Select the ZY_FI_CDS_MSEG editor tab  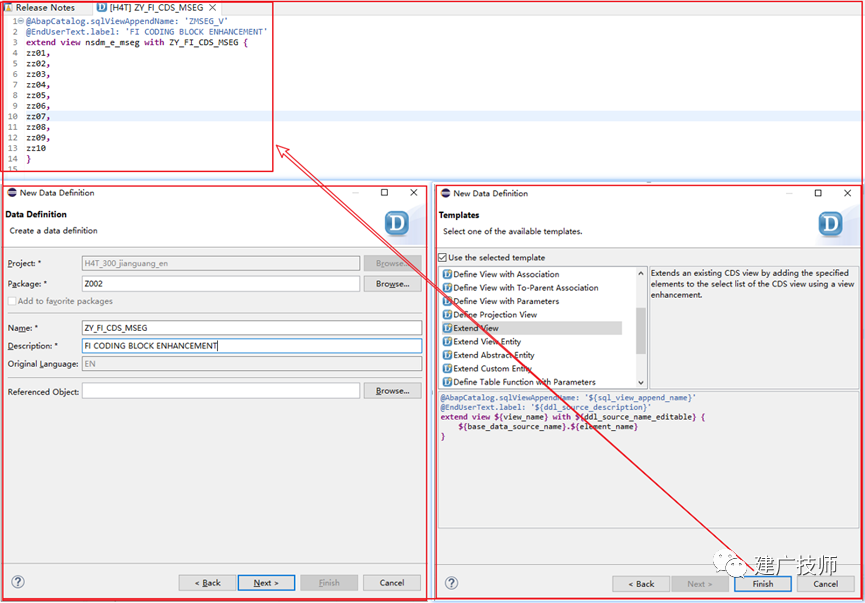[x=156, y=8]
